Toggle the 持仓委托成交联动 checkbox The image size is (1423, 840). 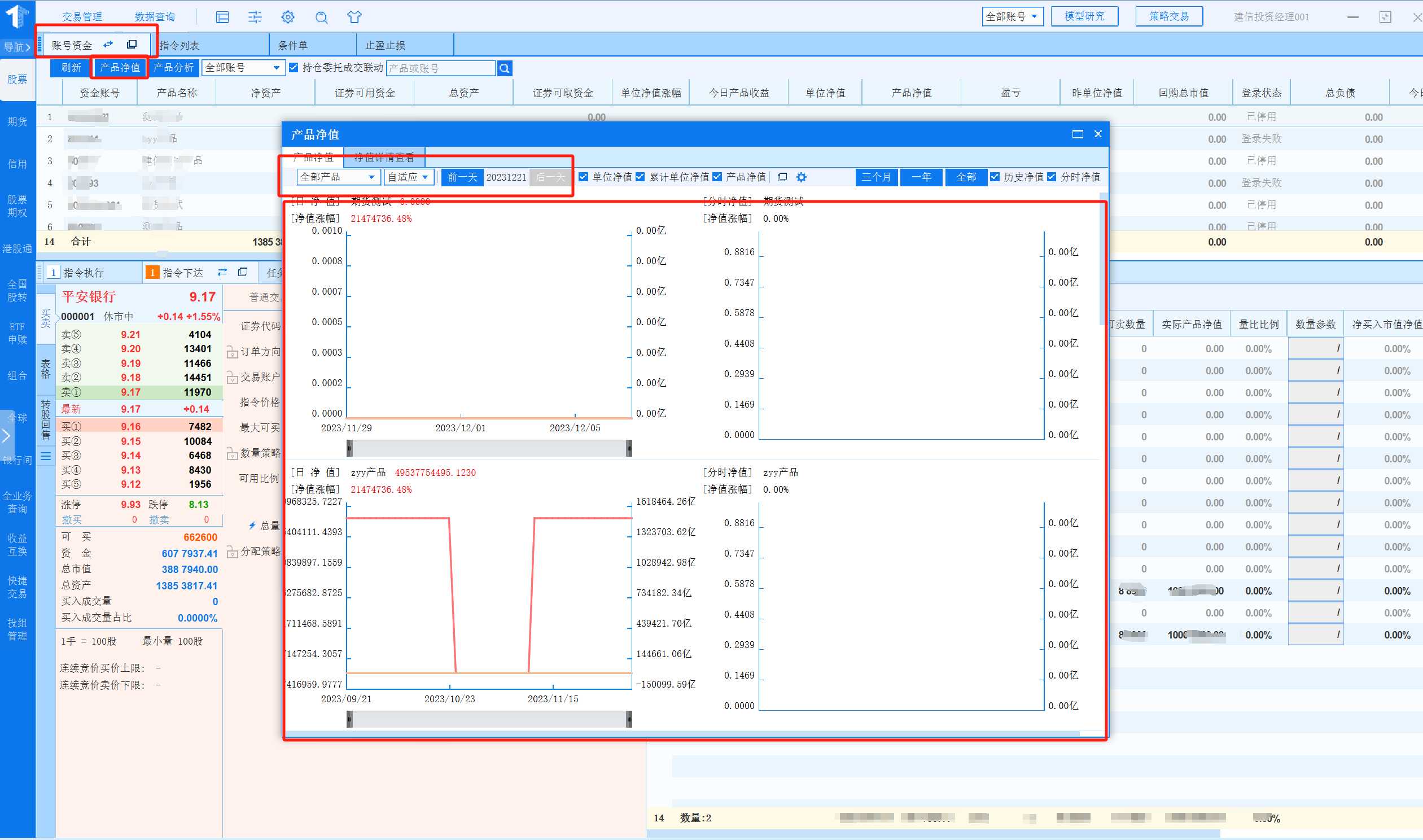click(x=294, y=68)
